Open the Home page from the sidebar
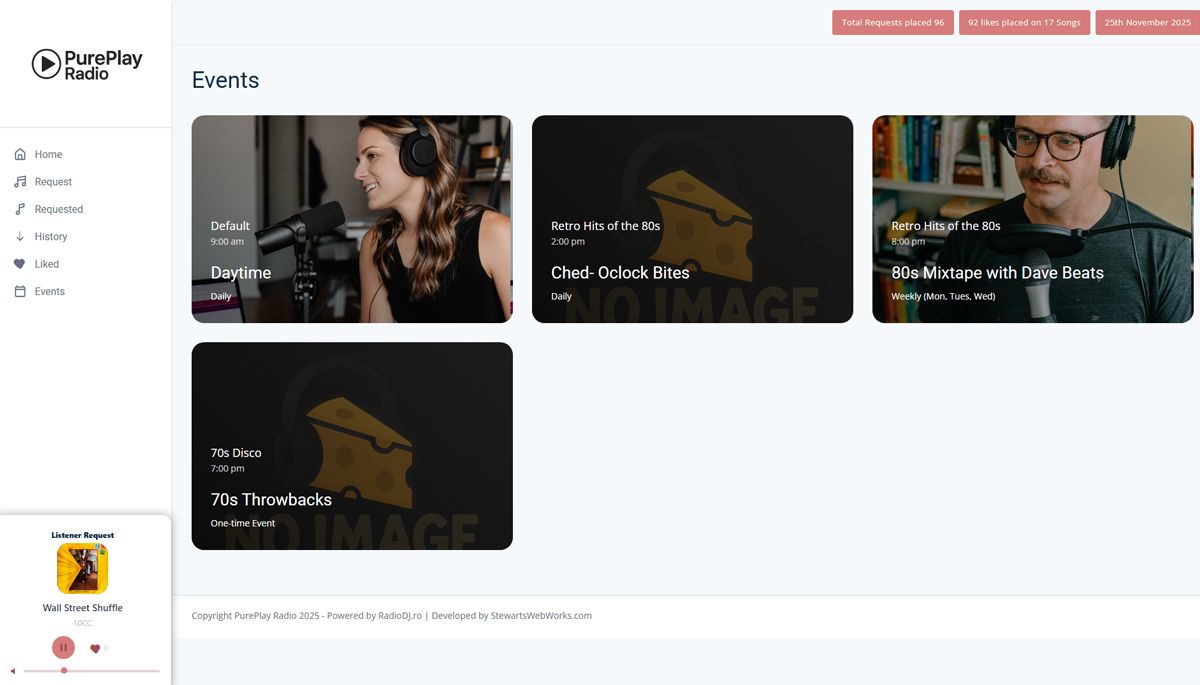This screenshot has width=1200, height=685. 47,154
